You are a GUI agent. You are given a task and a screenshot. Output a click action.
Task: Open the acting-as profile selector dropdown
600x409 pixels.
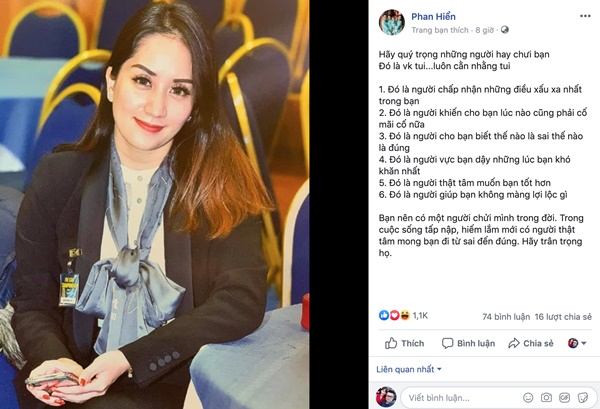pyautogui.click(x=577, y=343)
